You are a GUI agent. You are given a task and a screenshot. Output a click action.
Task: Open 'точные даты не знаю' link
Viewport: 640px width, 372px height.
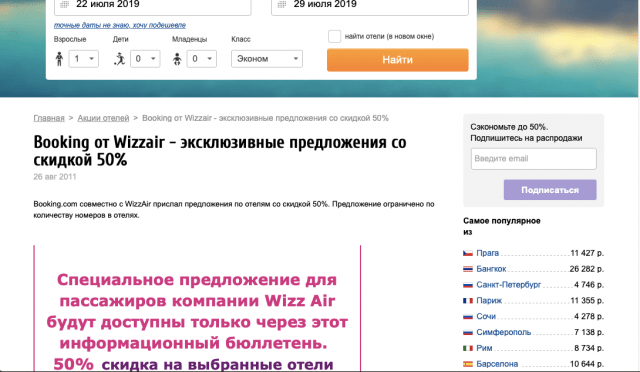tap(120, 25)
